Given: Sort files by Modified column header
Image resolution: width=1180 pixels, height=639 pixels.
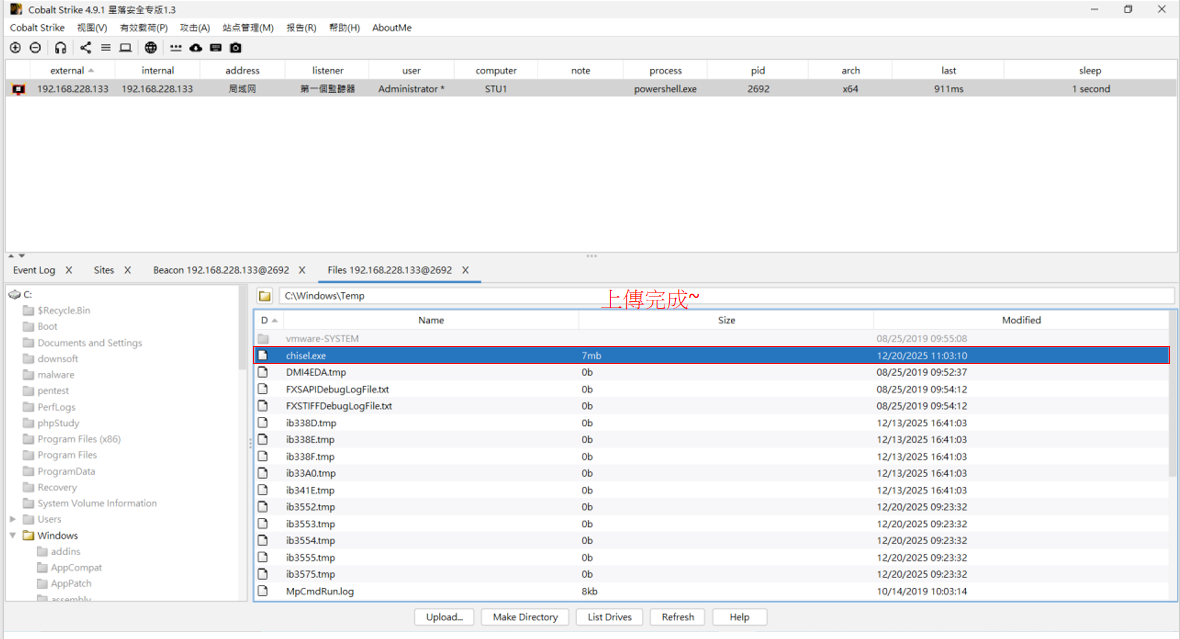Looking at the screenshot, I should [x=1021, y=321].
